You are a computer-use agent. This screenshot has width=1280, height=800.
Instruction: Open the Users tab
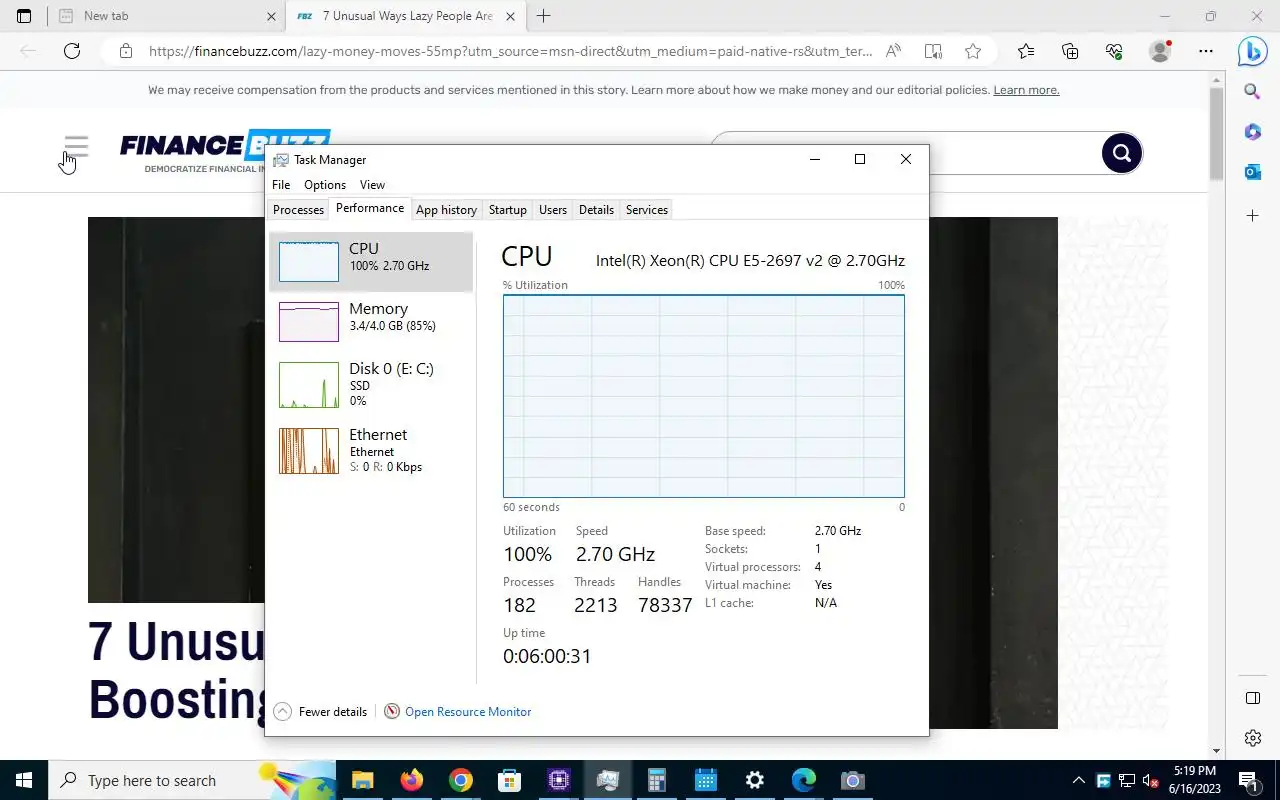coord(553,210)
